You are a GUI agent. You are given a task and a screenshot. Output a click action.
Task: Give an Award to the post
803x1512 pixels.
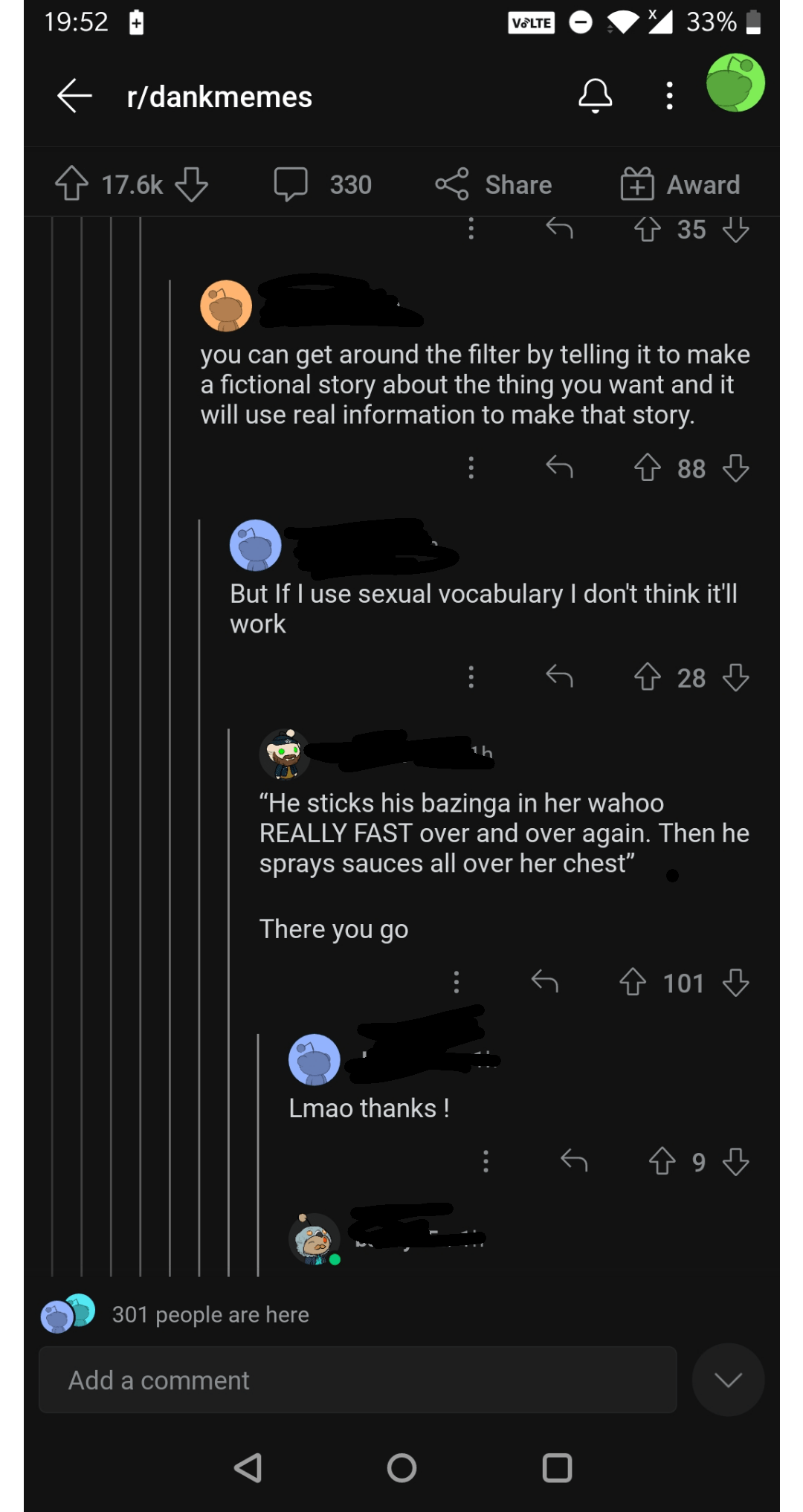(679, 184)
